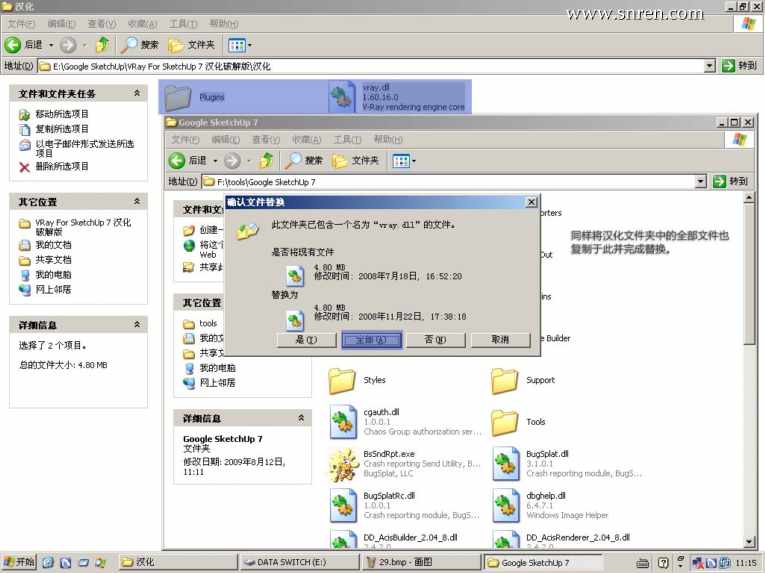Open Views icon in Google SketchUp 7 toolbar

401,161
